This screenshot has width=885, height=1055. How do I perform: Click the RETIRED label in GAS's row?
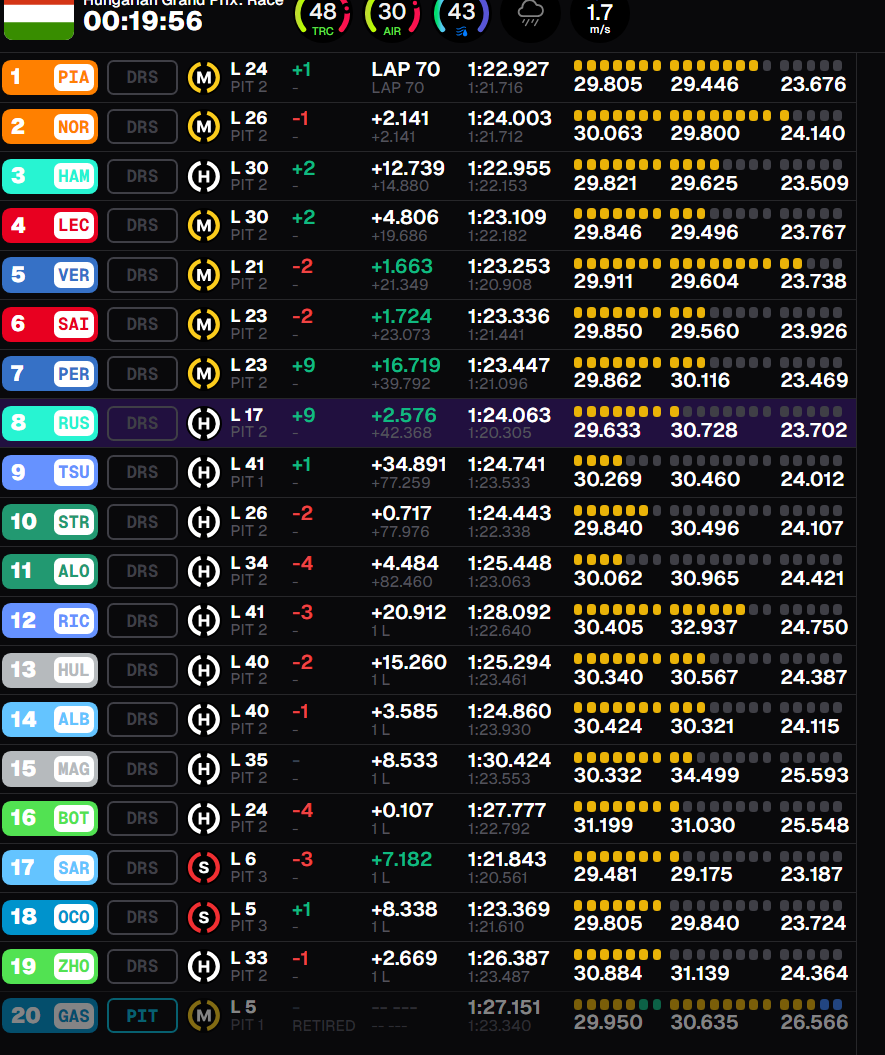pos(324,1025)
